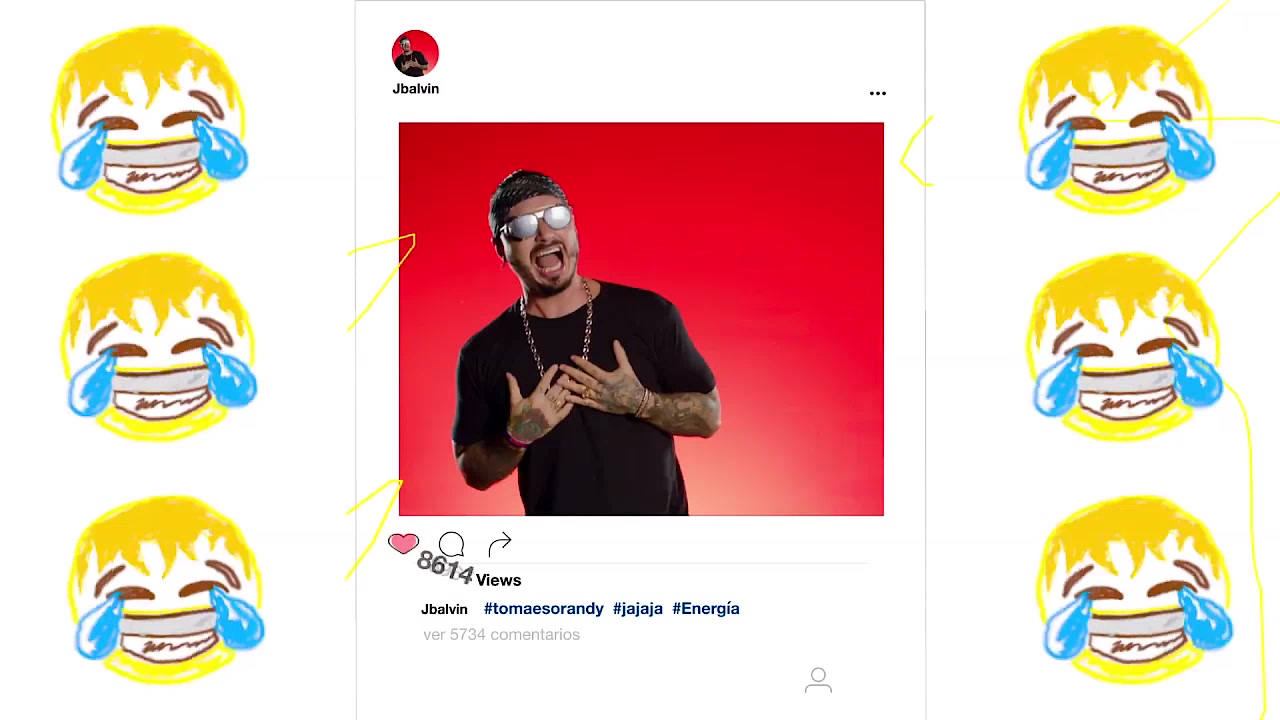Open the #tomaesorandy hashtag
Screen dimensions: 1280x720
point(544,608)
